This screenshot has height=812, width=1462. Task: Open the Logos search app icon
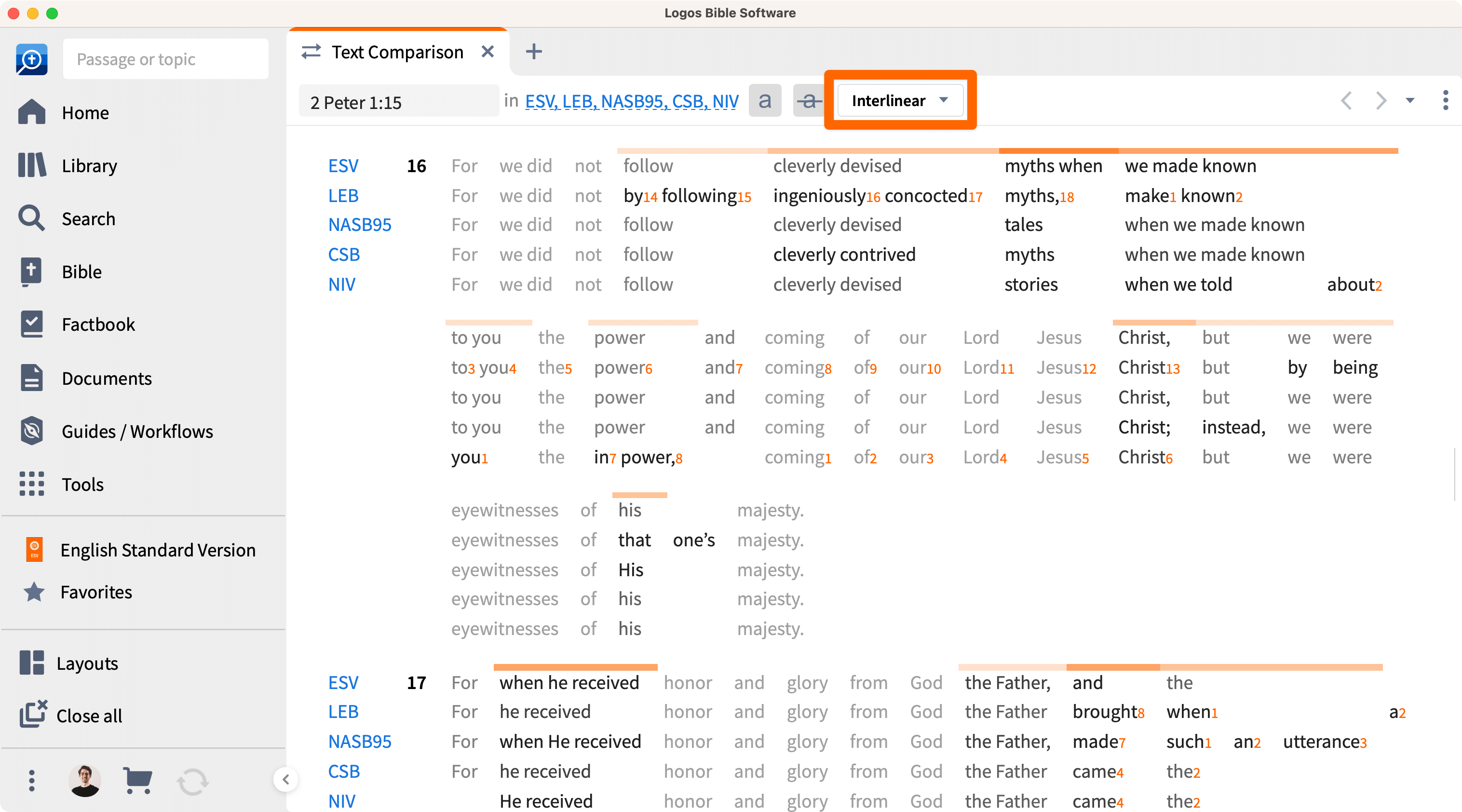(32, 59)
